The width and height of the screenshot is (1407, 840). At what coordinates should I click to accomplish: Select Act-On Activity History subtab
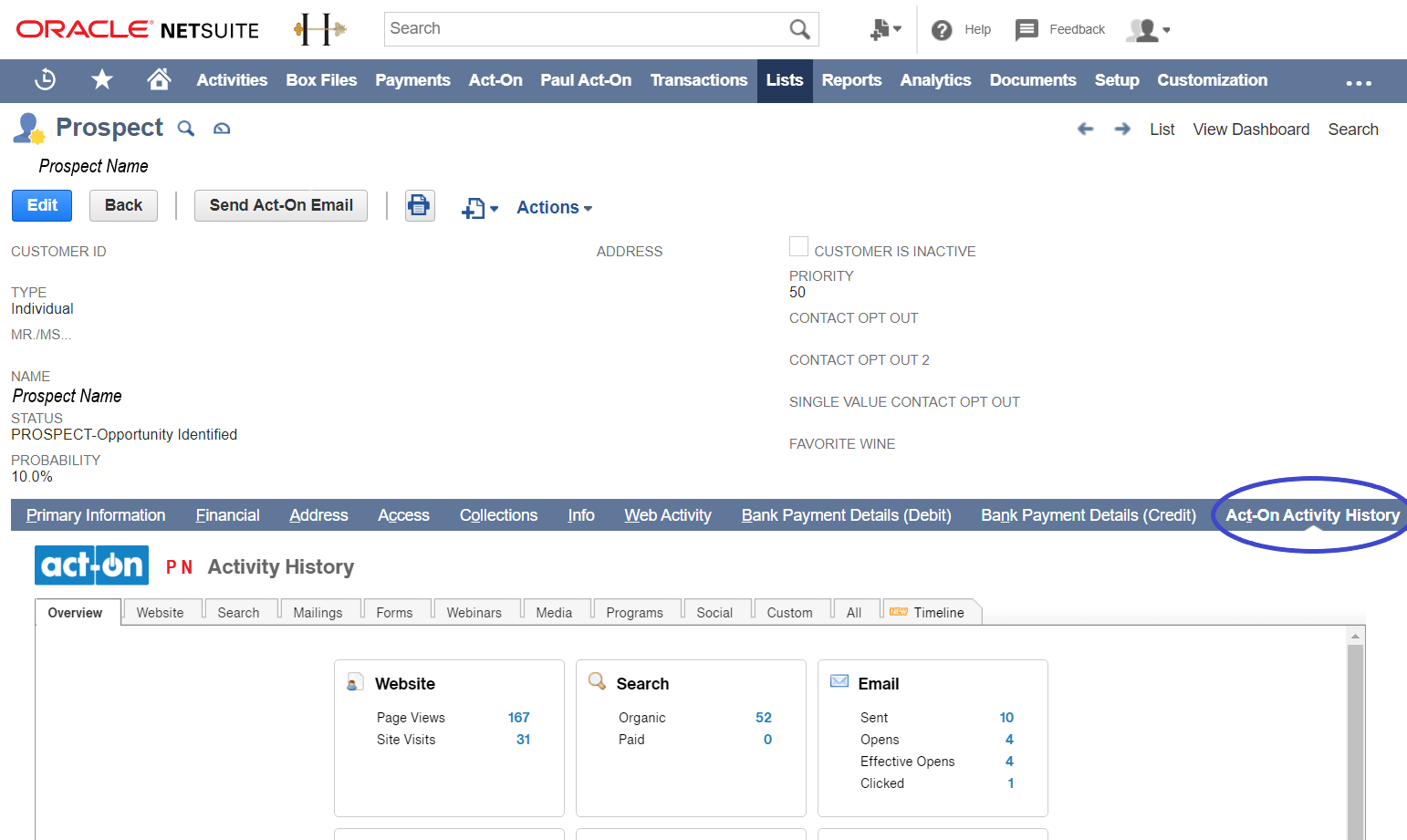click(x=1312, y=515)
